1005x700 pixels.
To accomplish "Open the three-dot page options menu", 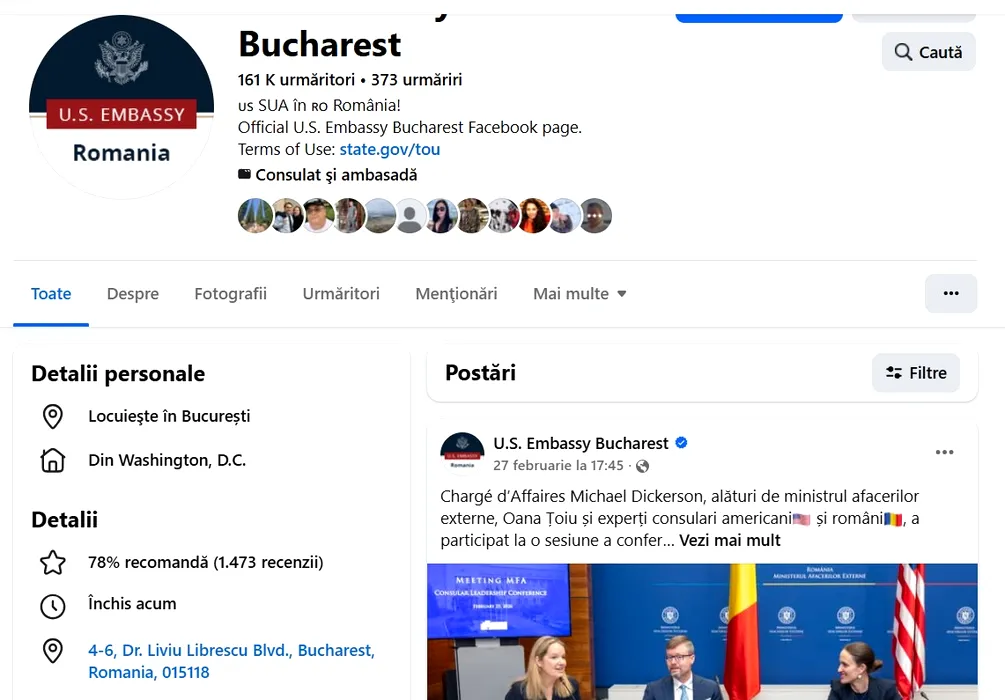I will coord(951,294).
